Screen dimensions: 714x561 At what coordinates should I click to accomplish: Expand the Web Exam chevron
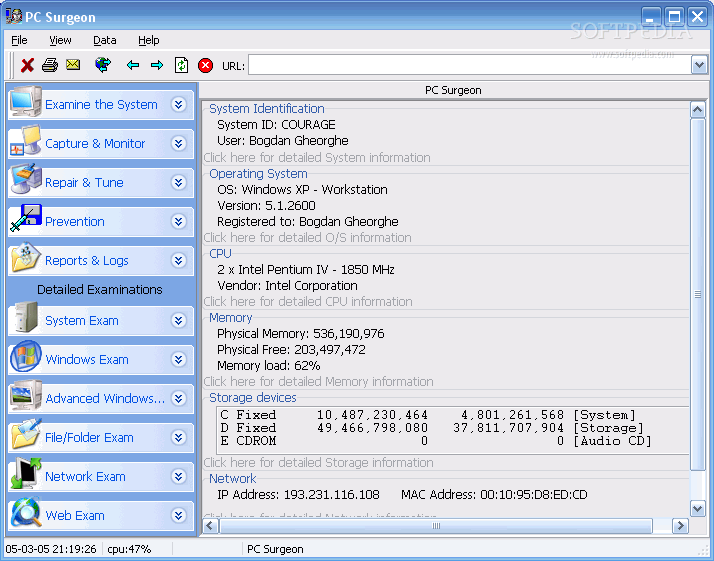(178, 515)
